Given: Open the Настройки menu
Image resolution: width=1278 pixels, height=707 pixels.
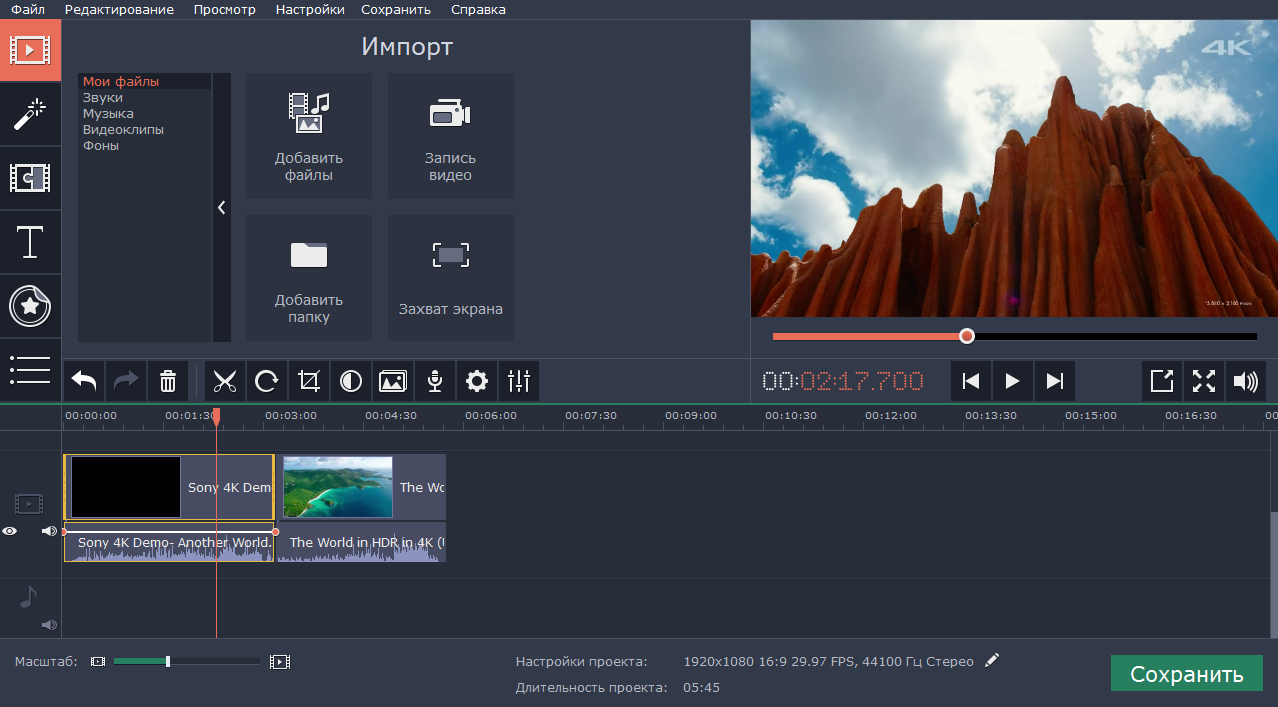Looking at the screenshot, I should (x=310, y=10).
